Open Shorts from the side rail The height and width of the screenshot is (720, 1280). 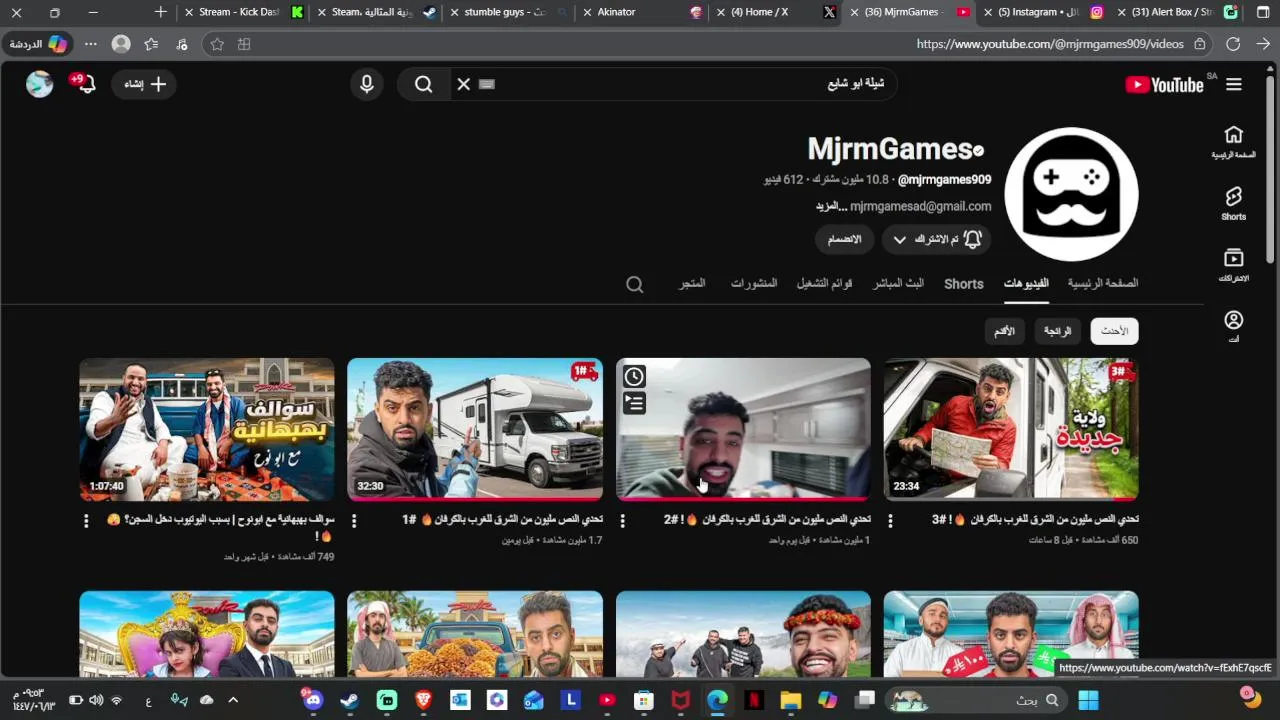tap(1234, 203)
